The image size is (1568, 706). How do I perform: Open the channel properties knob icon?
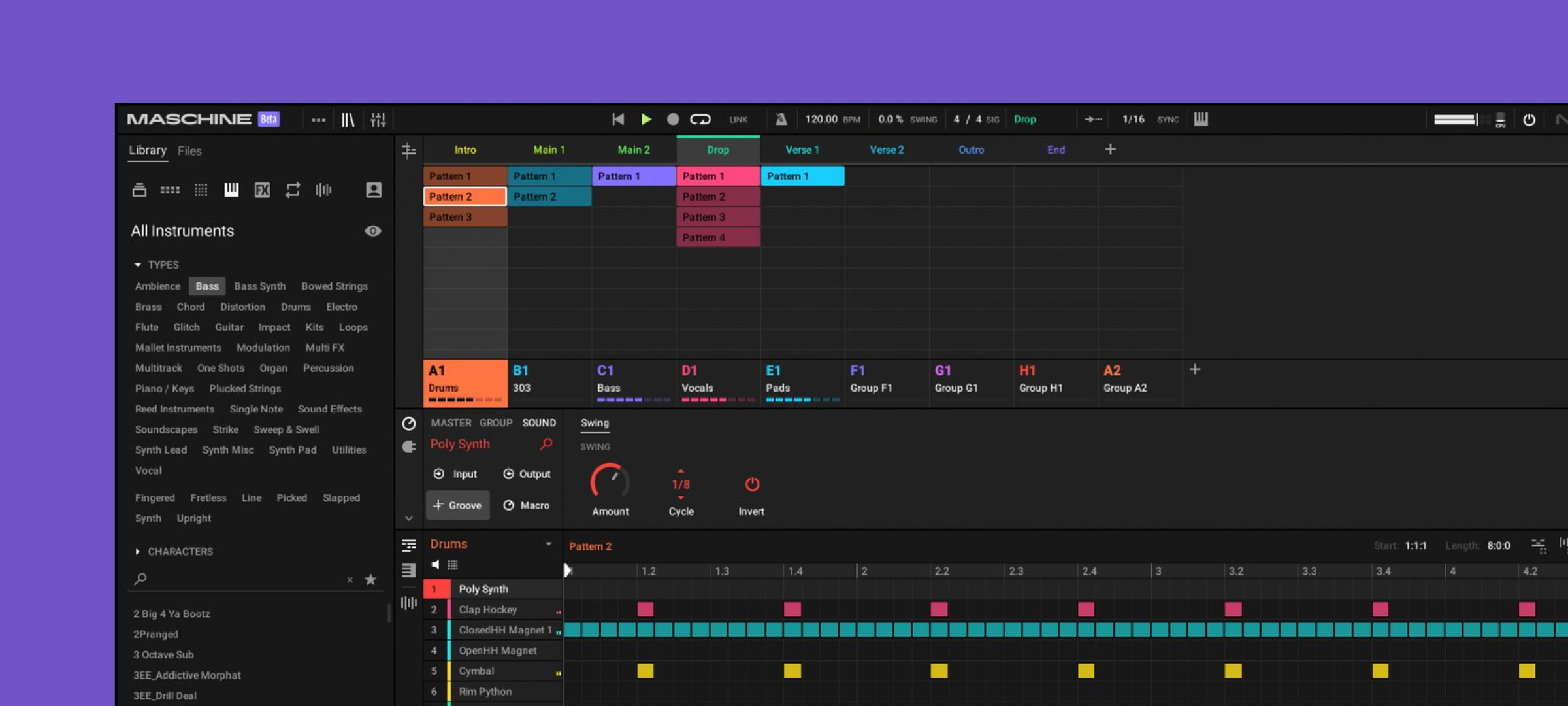tap(409, 424)
